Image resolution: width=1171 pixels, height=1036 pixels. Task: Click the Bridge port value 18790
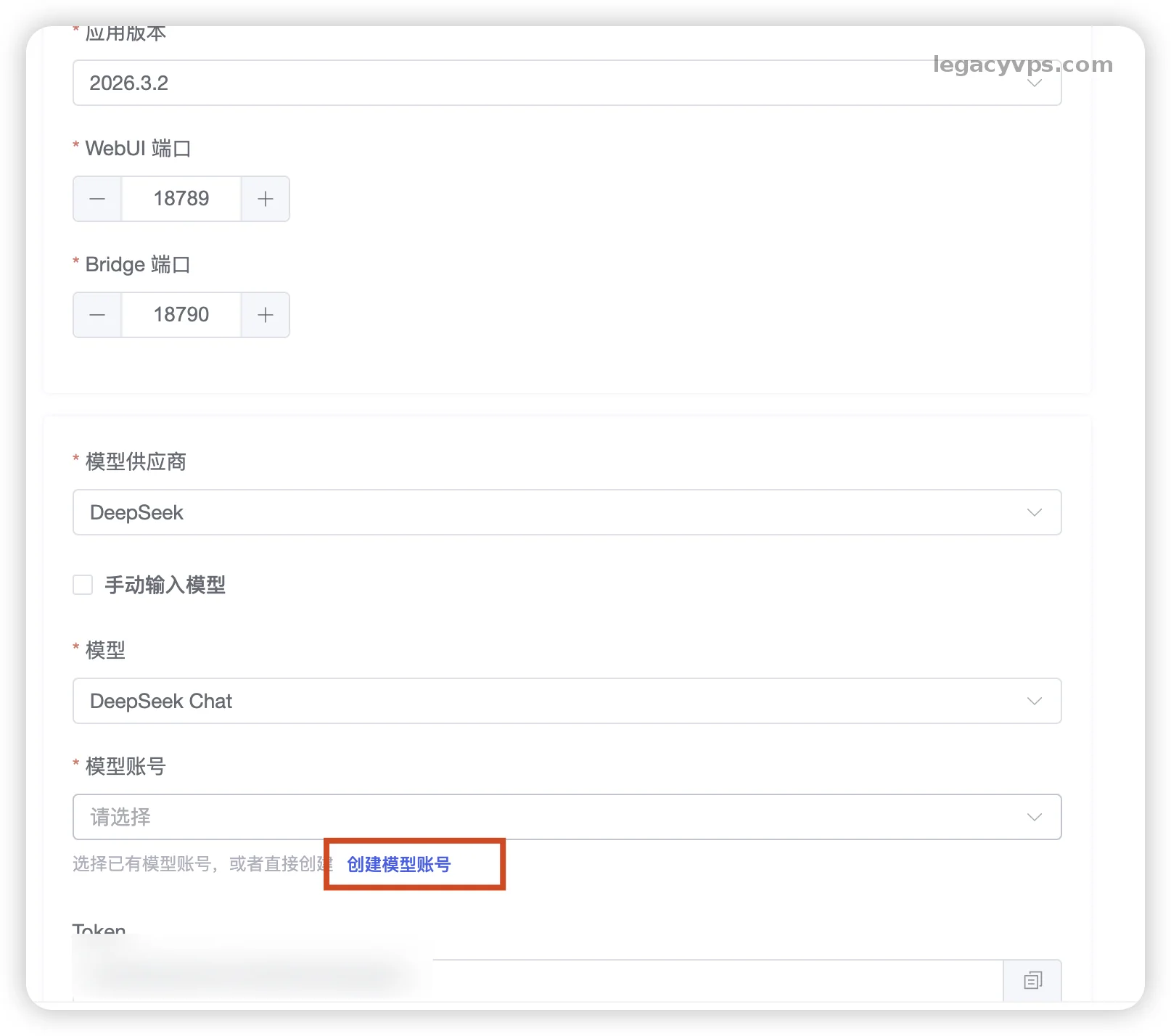tap(181, 315)
